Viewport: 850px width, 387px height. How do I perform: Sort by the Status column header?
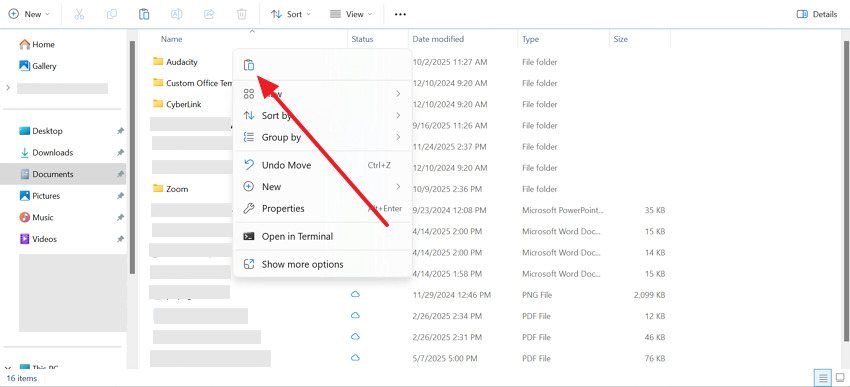tap(362, 39)
